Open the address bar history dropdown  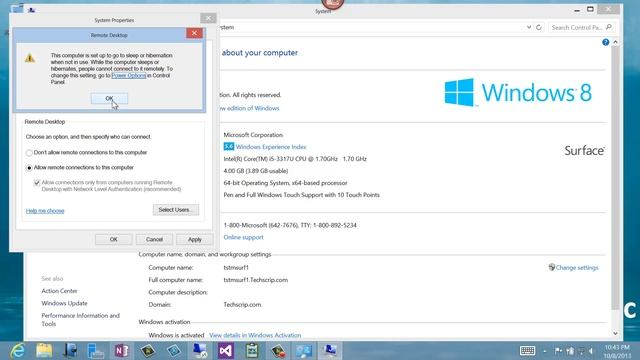529,27
